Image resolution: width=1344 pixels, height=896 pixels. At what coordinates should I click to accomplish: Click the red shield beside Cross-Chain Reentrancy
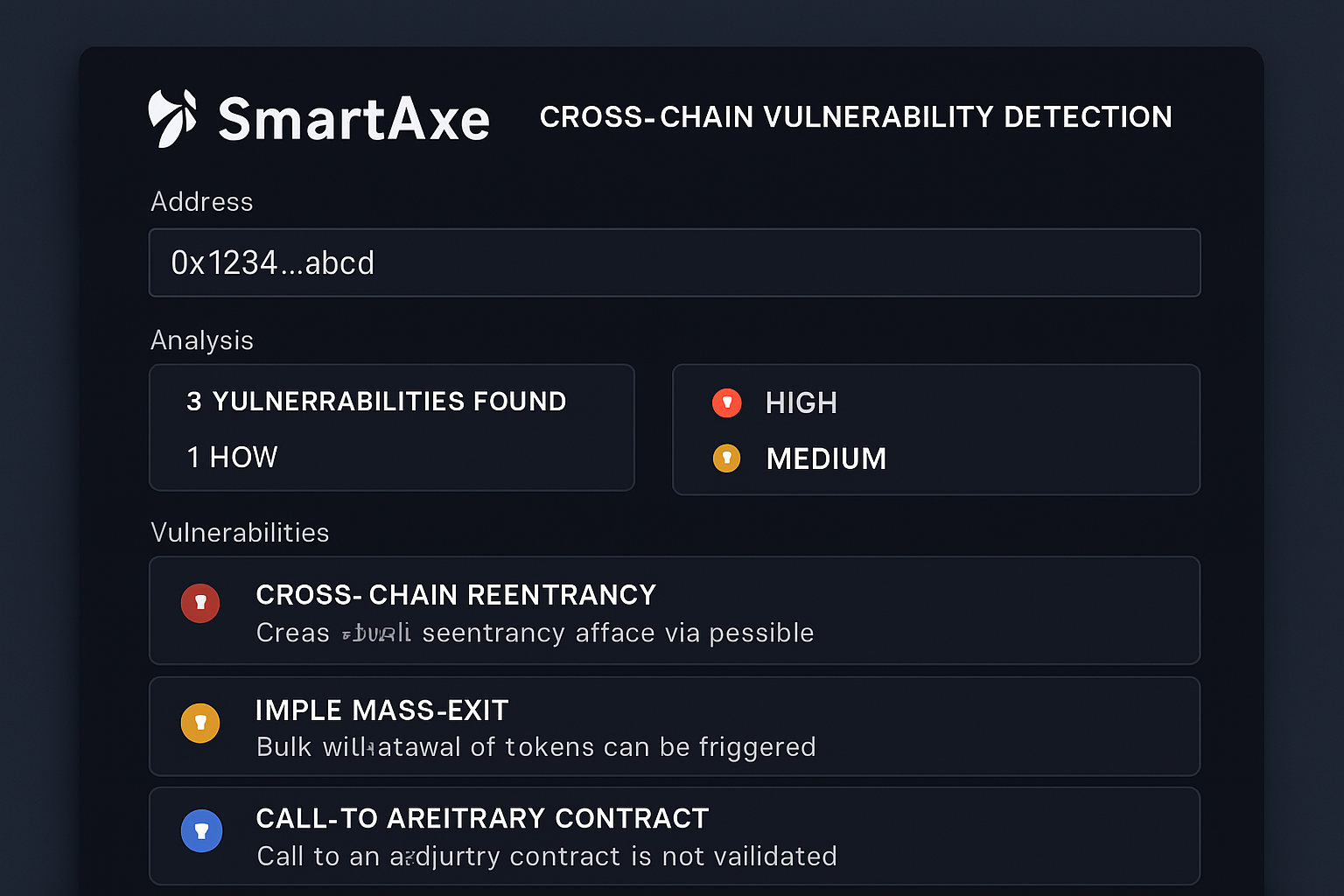coord(200,603)
